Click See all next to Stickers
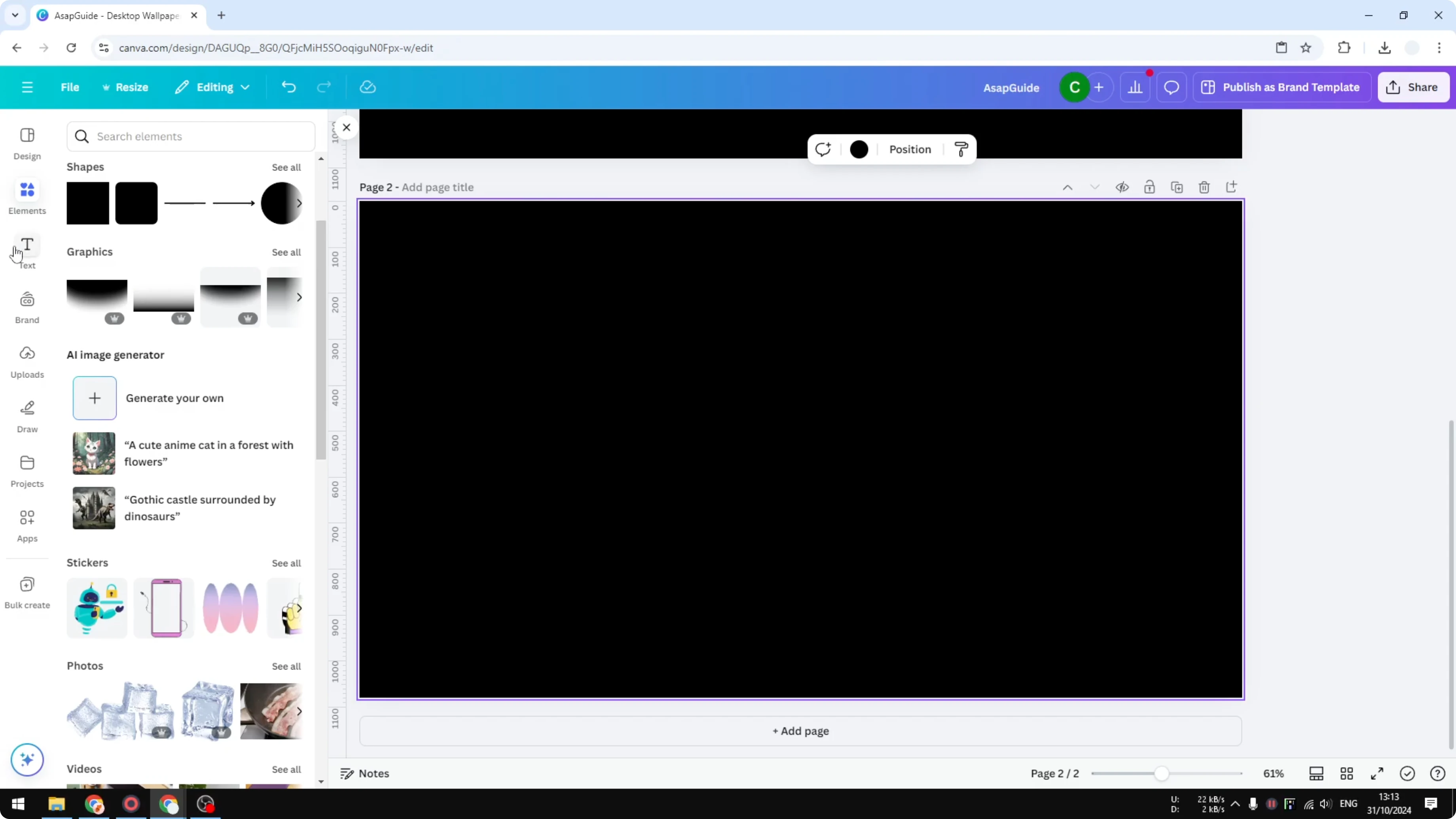The width and height of the screenshot is (1456, 819). [x=286, y=563]
